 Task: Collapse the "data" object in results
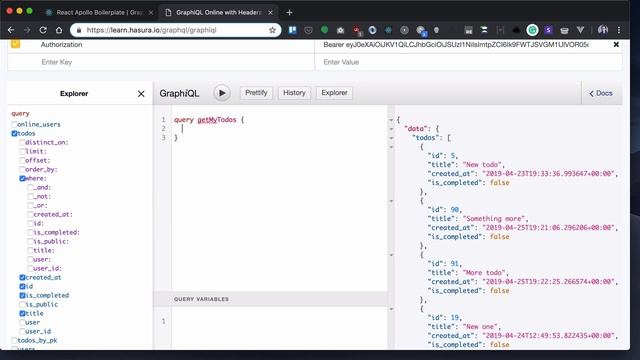coord(391,129)
